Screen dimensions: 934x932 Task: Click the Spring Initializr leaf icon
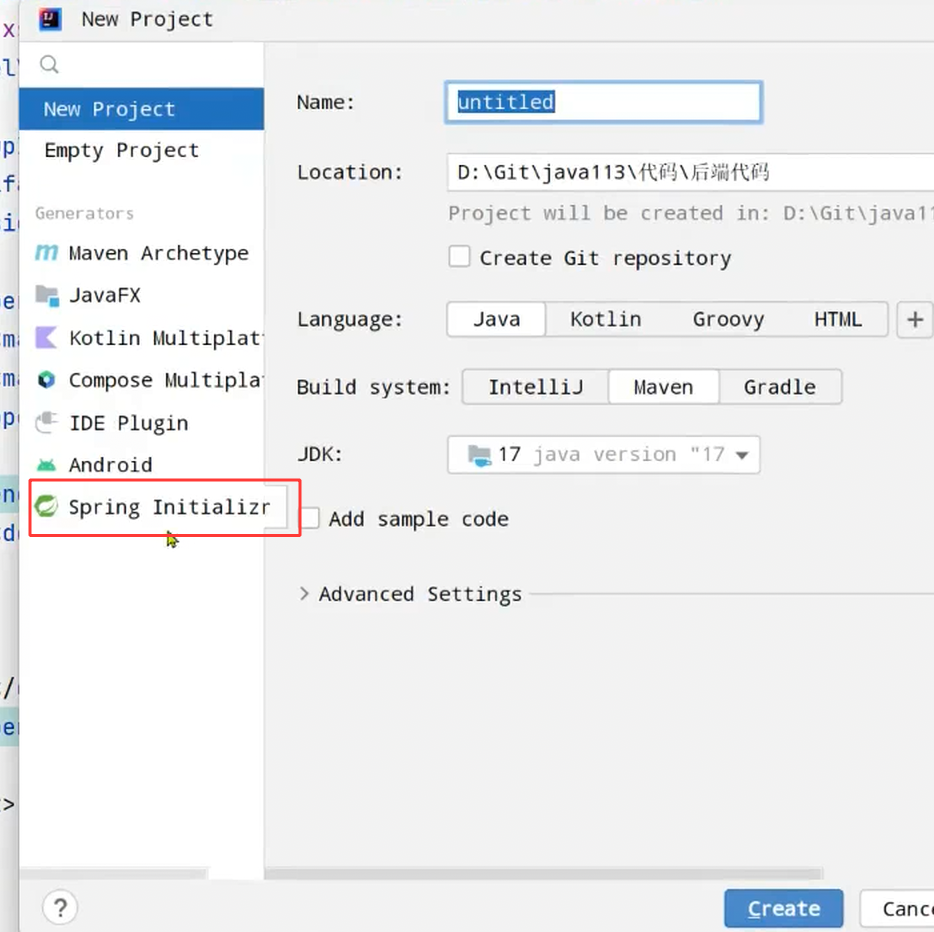(46, 506)
